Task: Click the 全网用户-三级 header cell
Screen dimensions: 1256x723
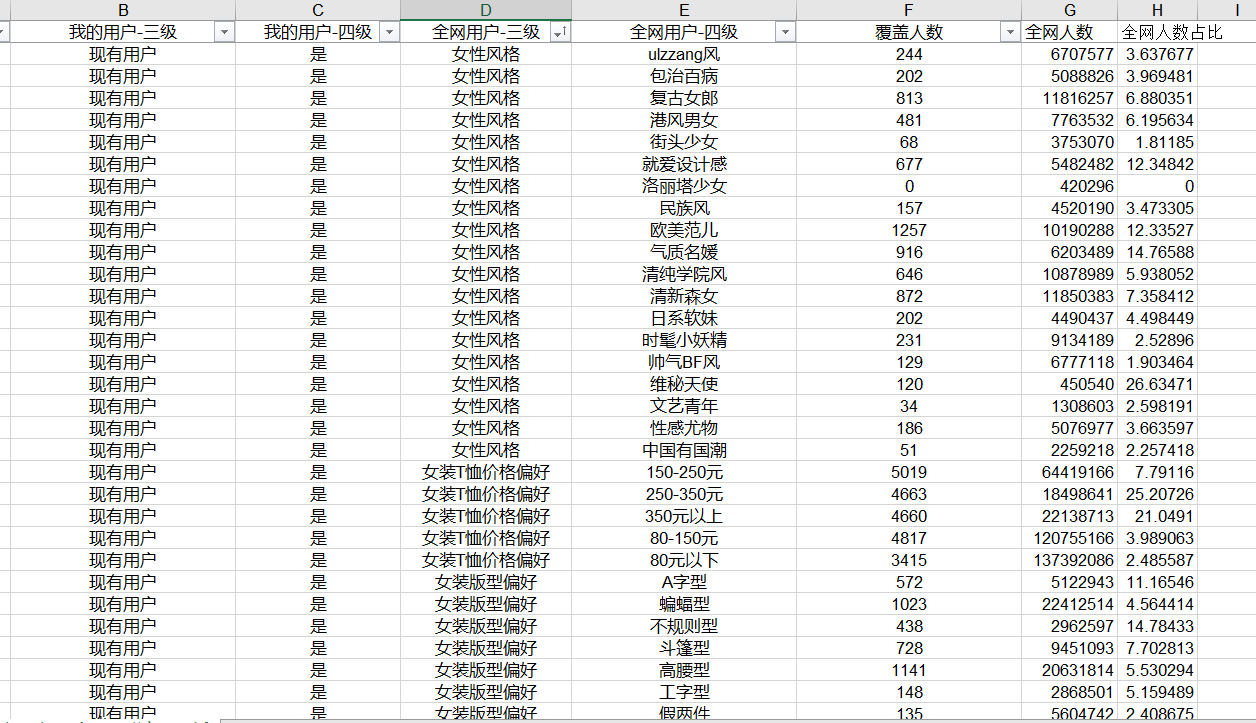Action: coord(486,32)
